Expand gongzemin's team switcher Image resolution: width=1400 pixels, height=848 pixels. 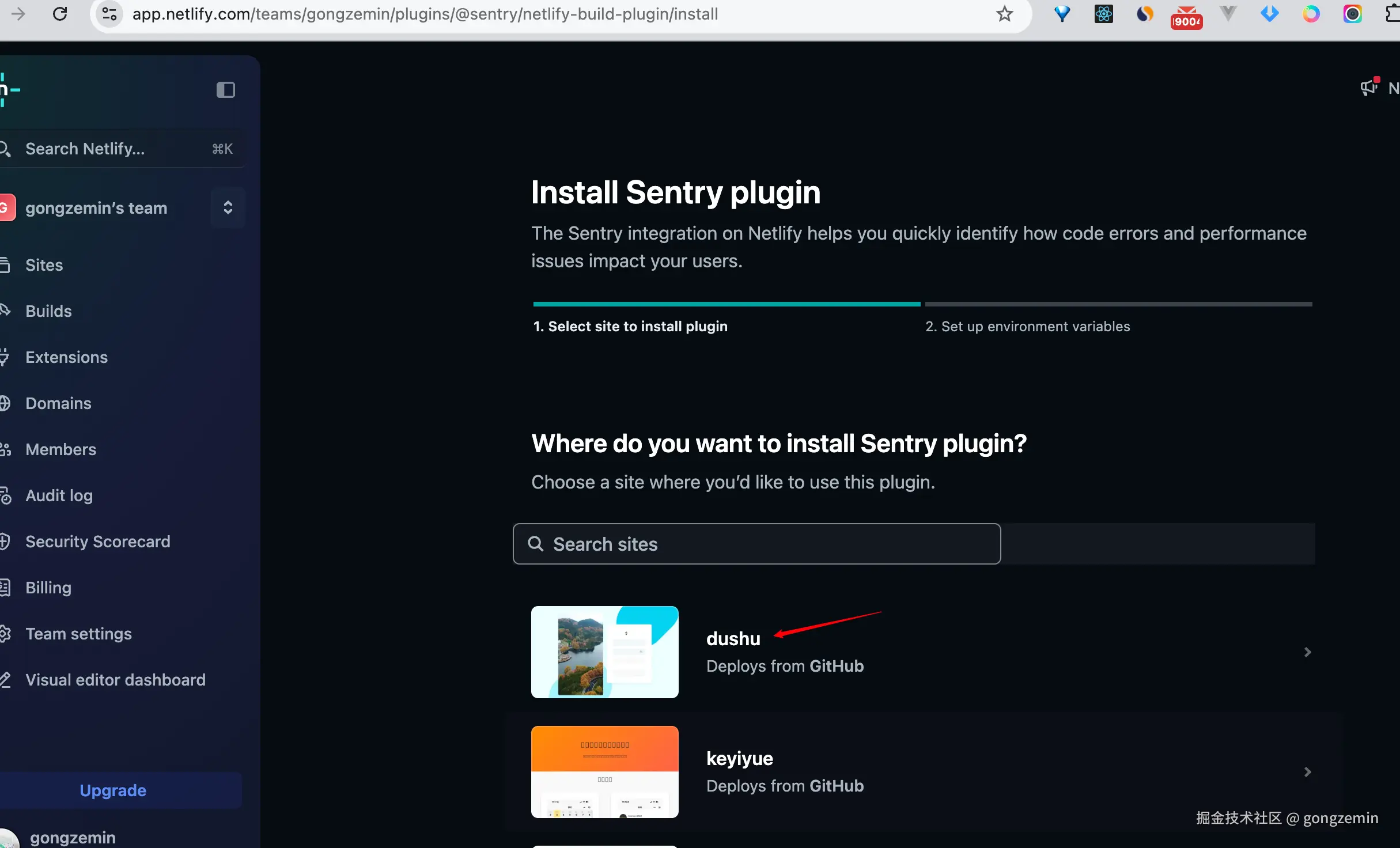pos(228,207)
